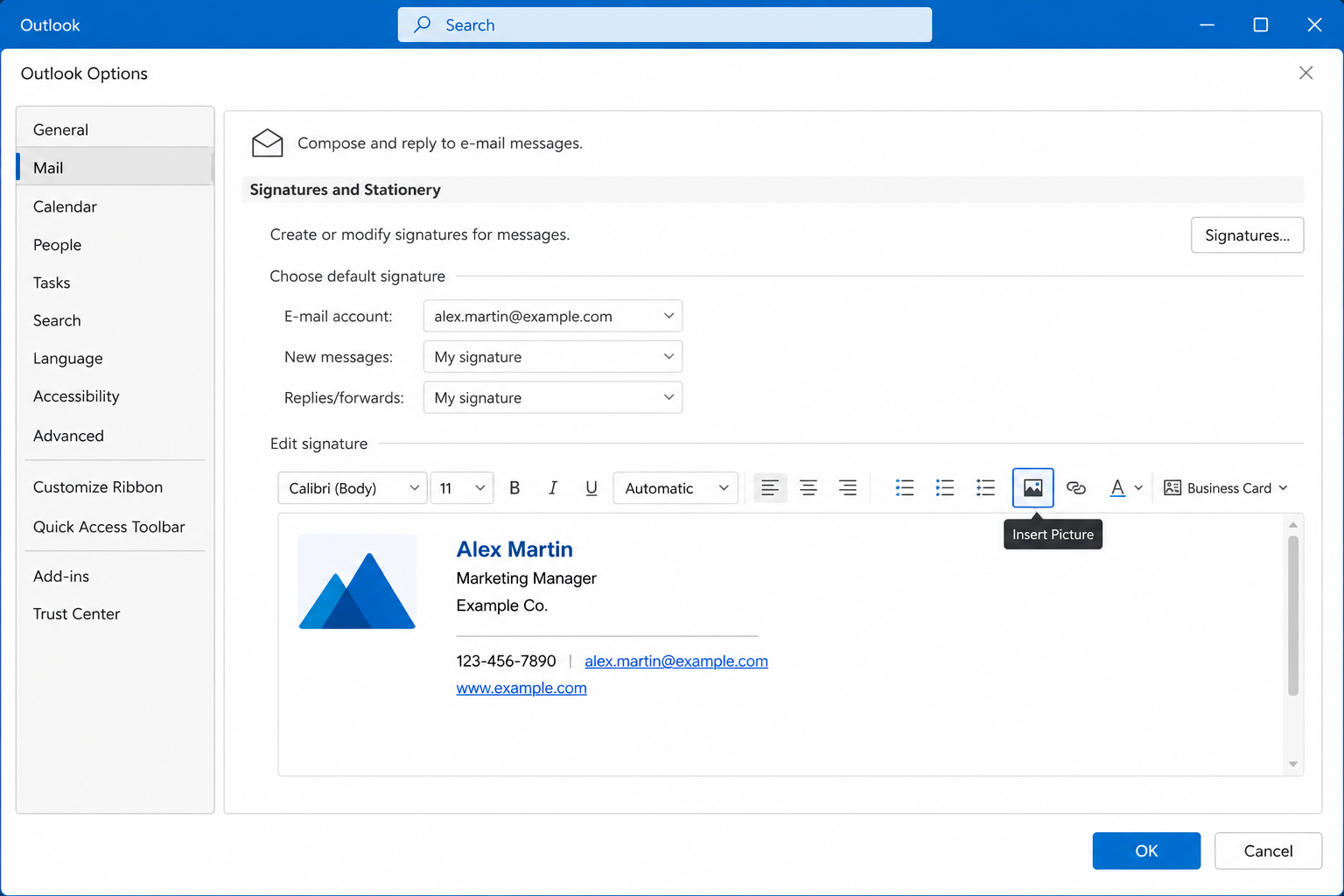This screenshot has height=896, width=1344.
Task: Click the envelope icon beside Compose text
Action: [267, 143]
